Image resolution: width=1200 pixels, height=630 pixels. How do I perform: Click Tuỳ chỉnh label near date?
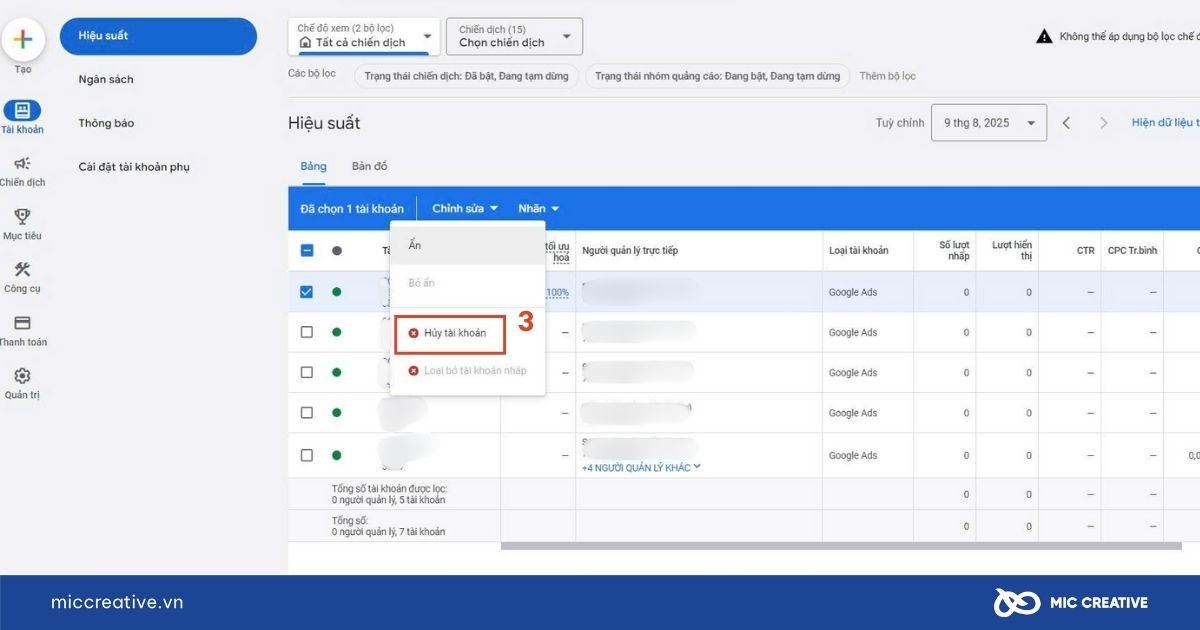pyautogui.click(x=900, y=123)
